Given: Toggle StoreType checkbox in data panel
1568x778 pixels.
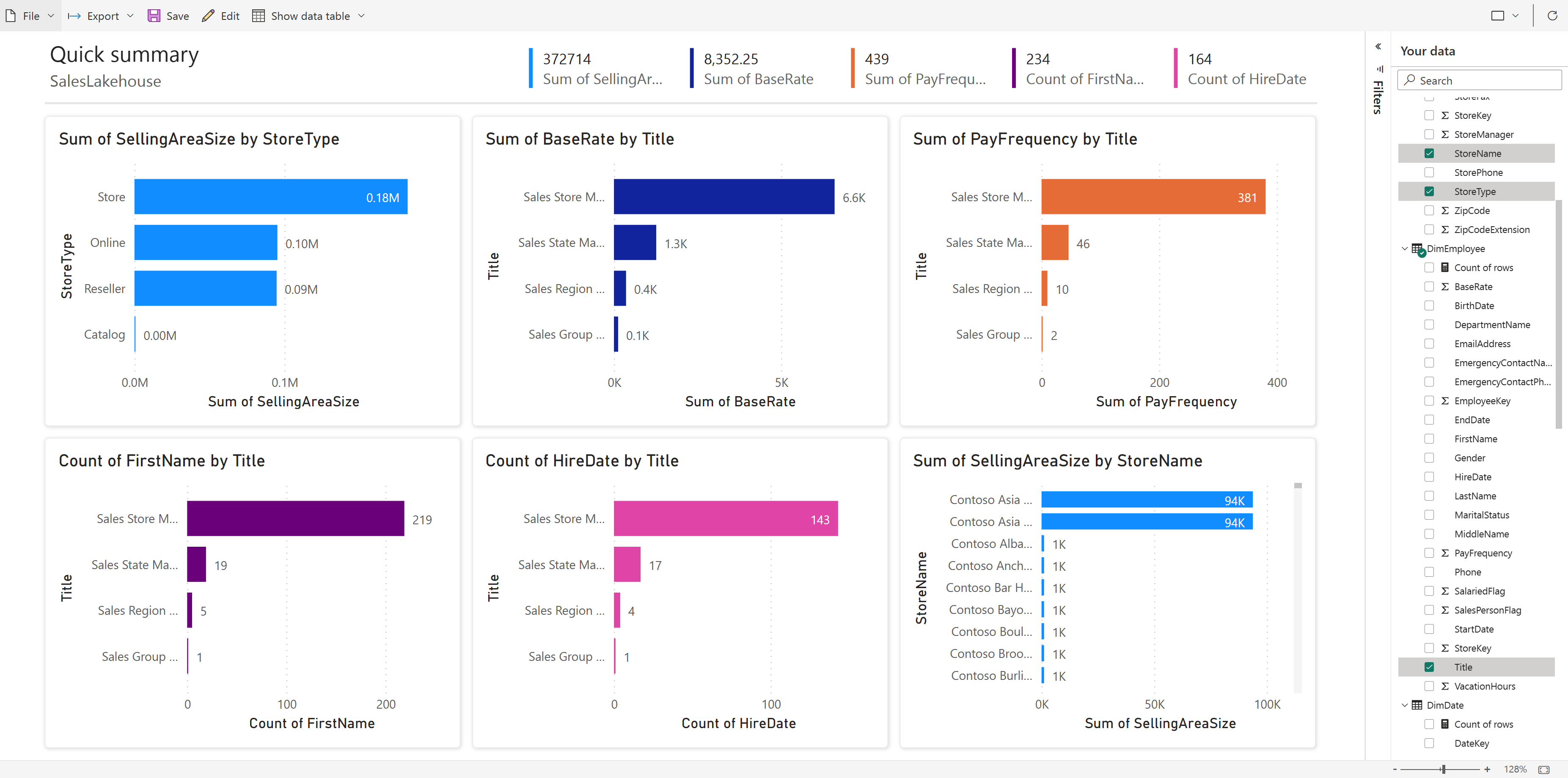Looking at the screenshot, I should click(x=1427, y=191).
